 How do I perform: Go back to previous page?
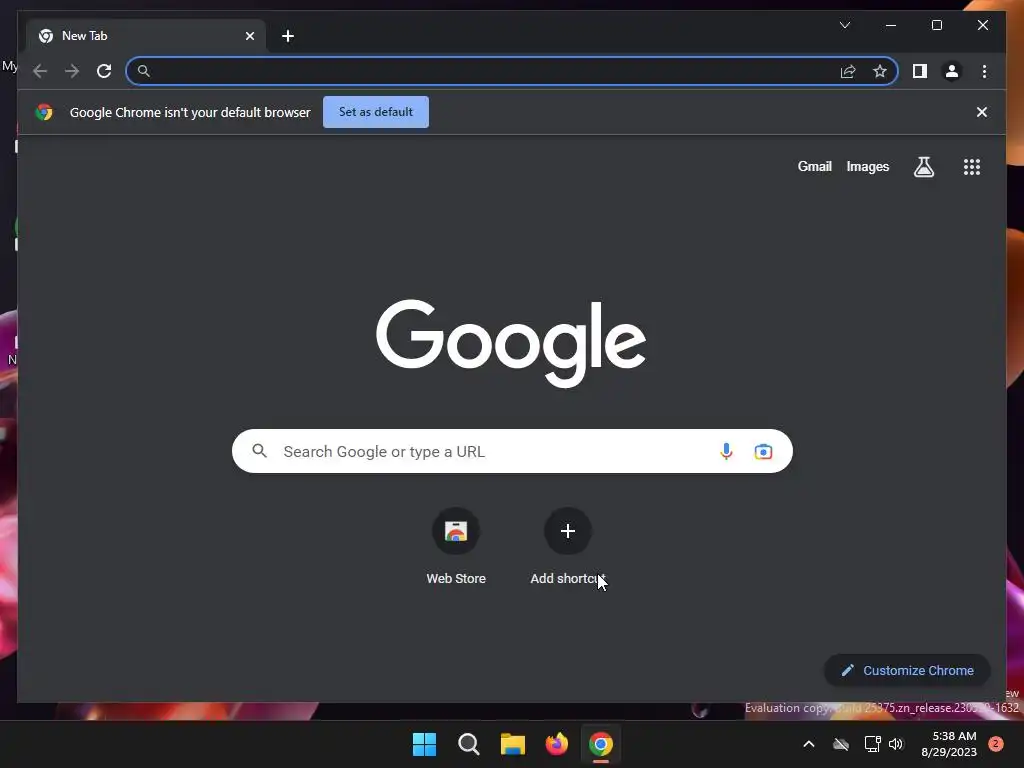tap(40, 71)
